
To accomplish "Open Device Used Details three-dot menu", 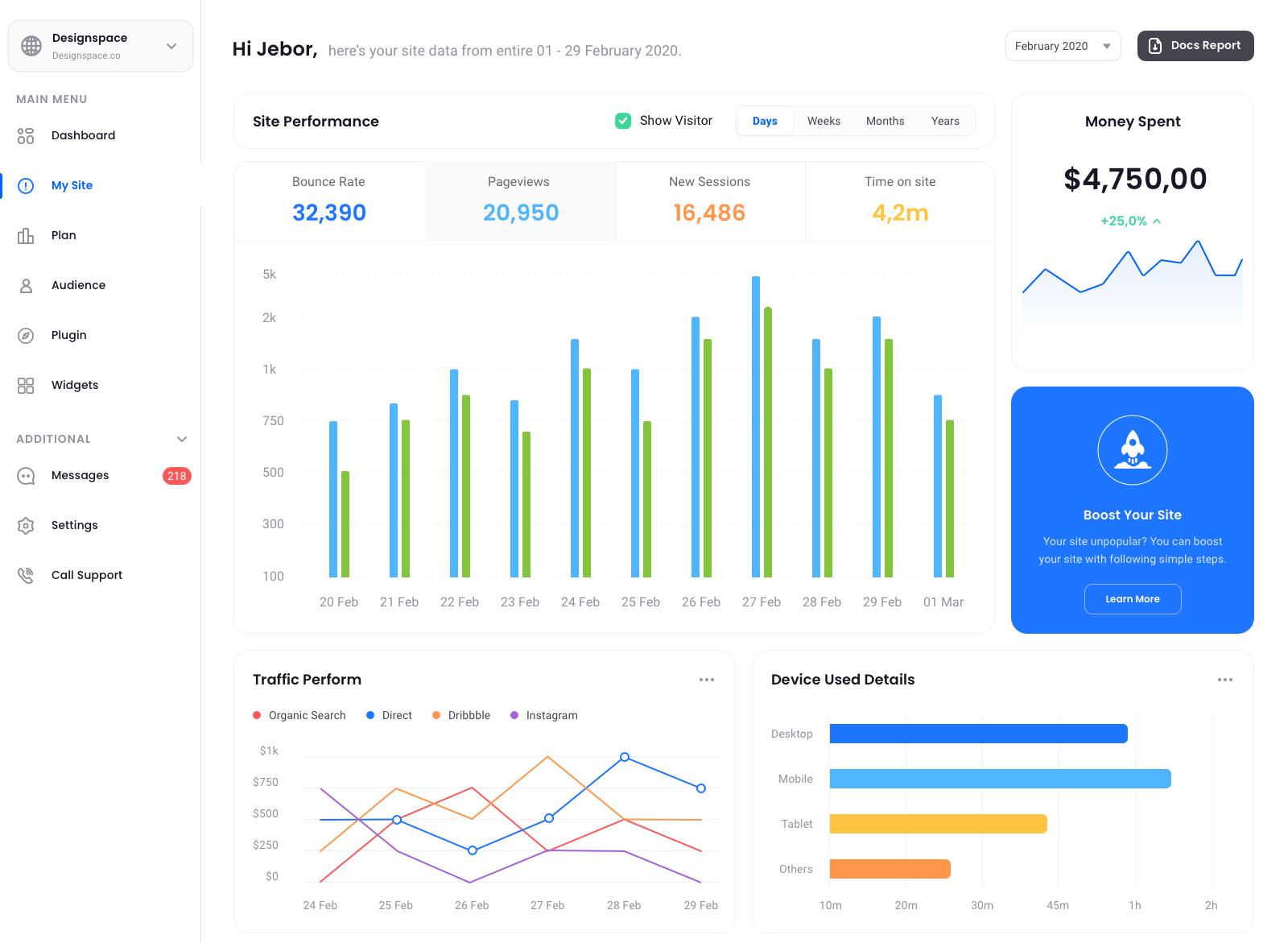I will (x=1225, y=680).
